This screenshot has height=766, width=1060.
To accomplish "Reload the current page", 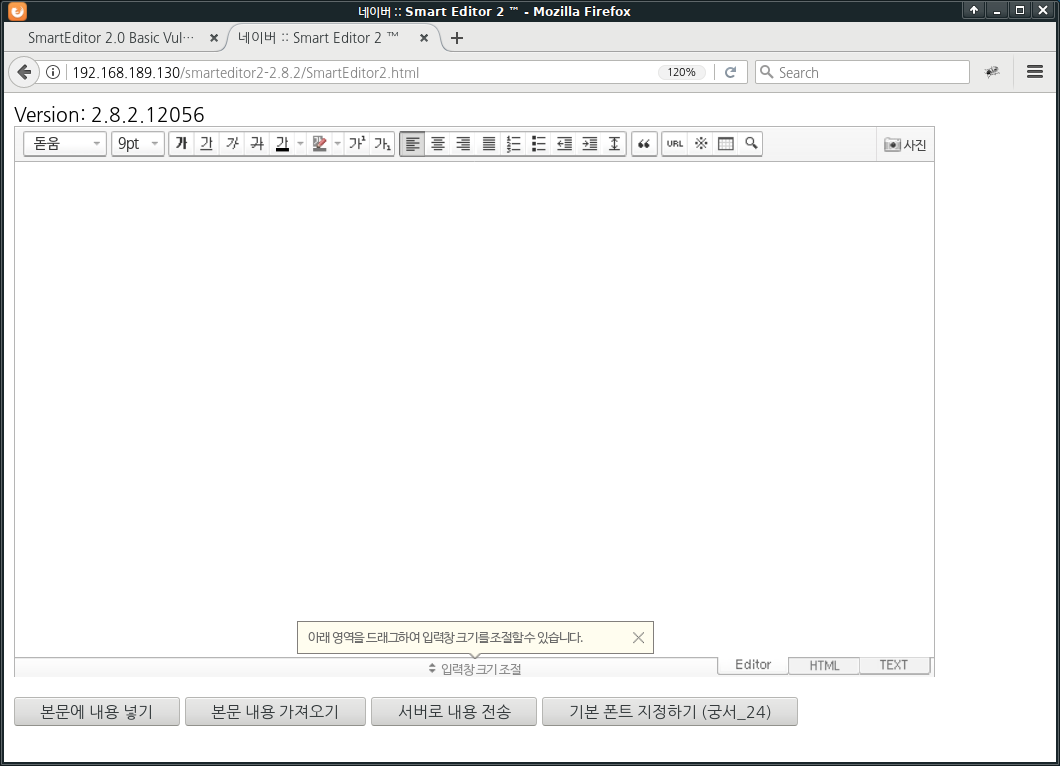I will 730,72.
